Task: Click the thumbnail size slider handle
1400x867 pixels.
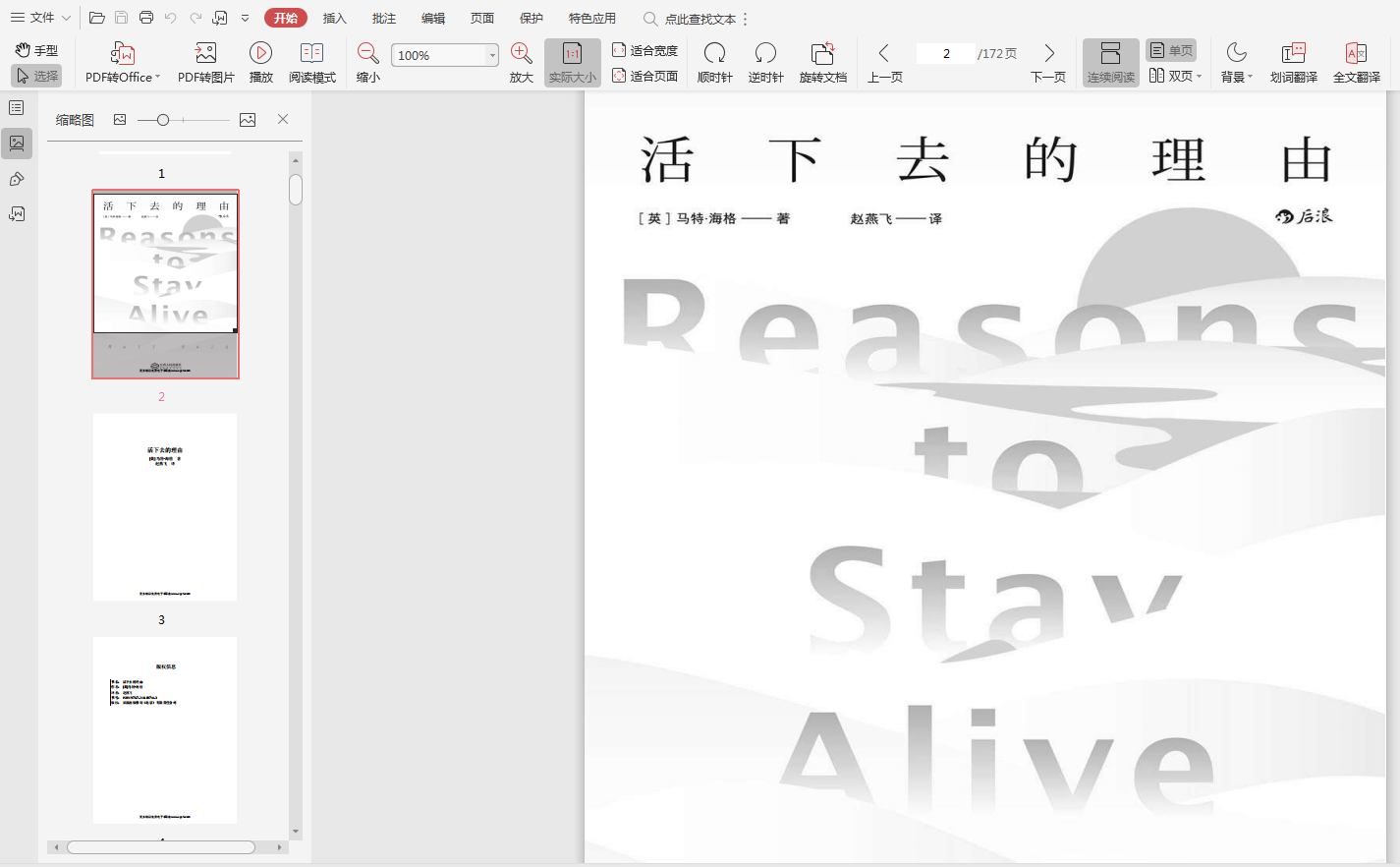Action: pos(163,120)
